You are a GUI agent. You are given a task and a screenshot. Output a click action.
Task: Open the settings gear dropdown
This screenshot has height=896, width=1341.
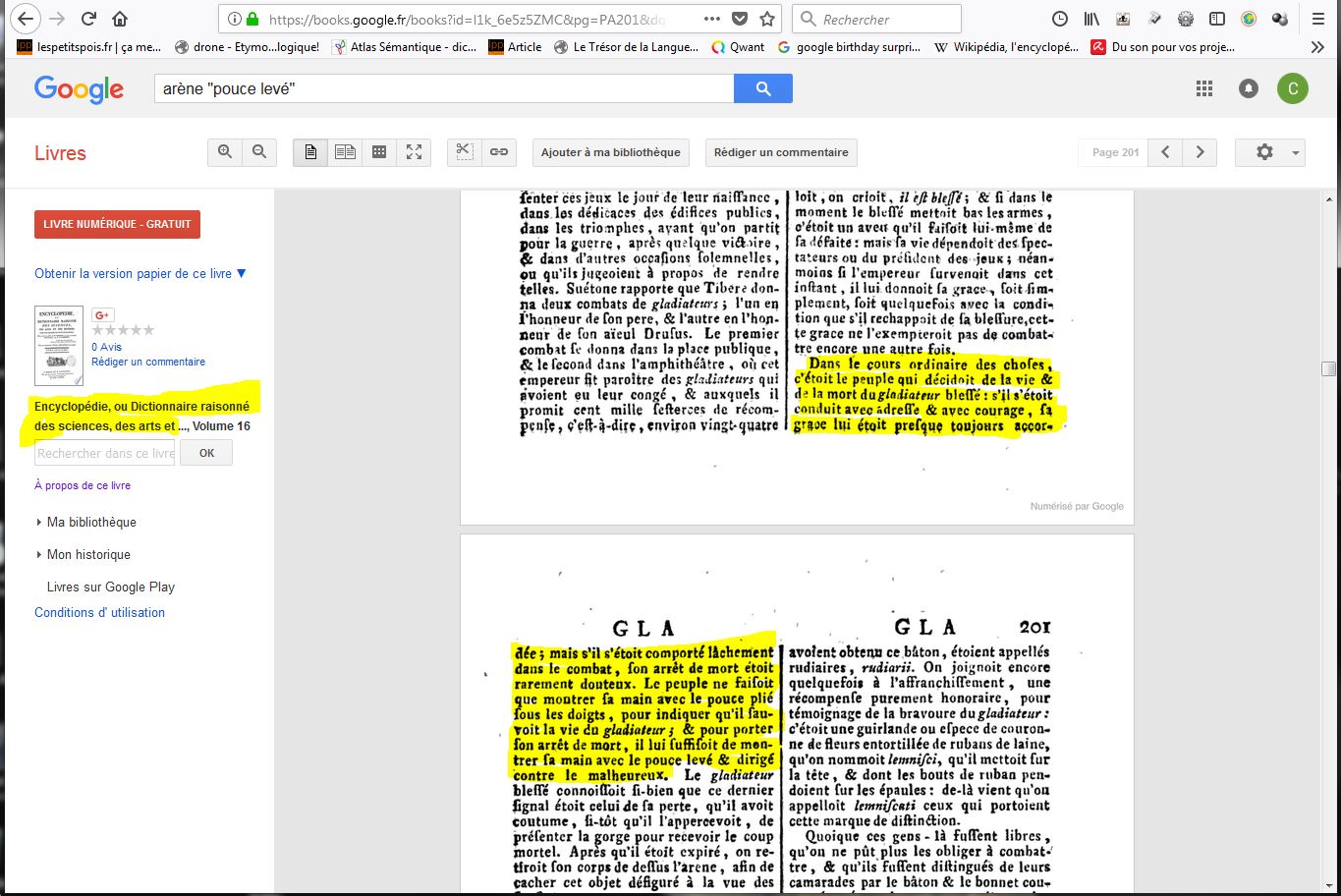(x=1269, y=152)
